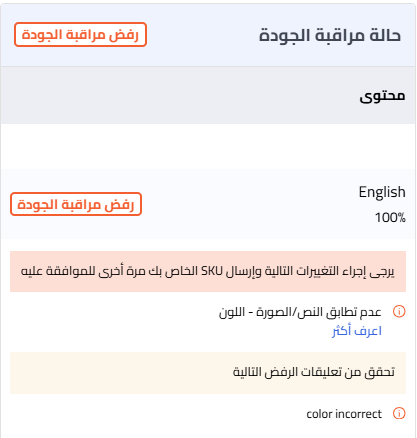The image size is (417, 438).
Task: Click the empty white row under the محتوى header
Action: [x=208, y=146]
